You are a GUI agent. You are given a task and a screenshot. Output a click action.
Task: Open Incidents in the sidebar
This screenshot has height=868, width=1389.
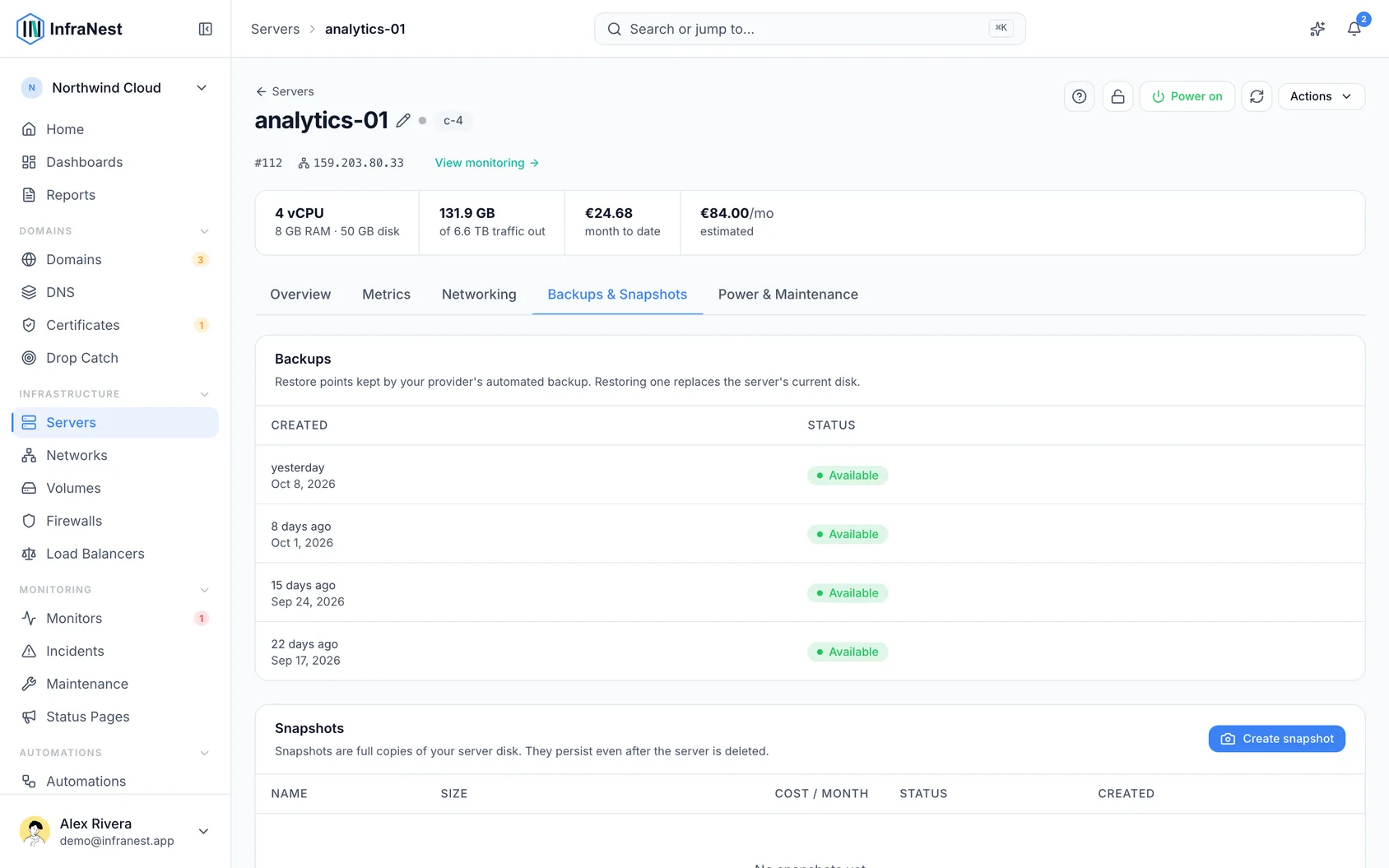115,651
